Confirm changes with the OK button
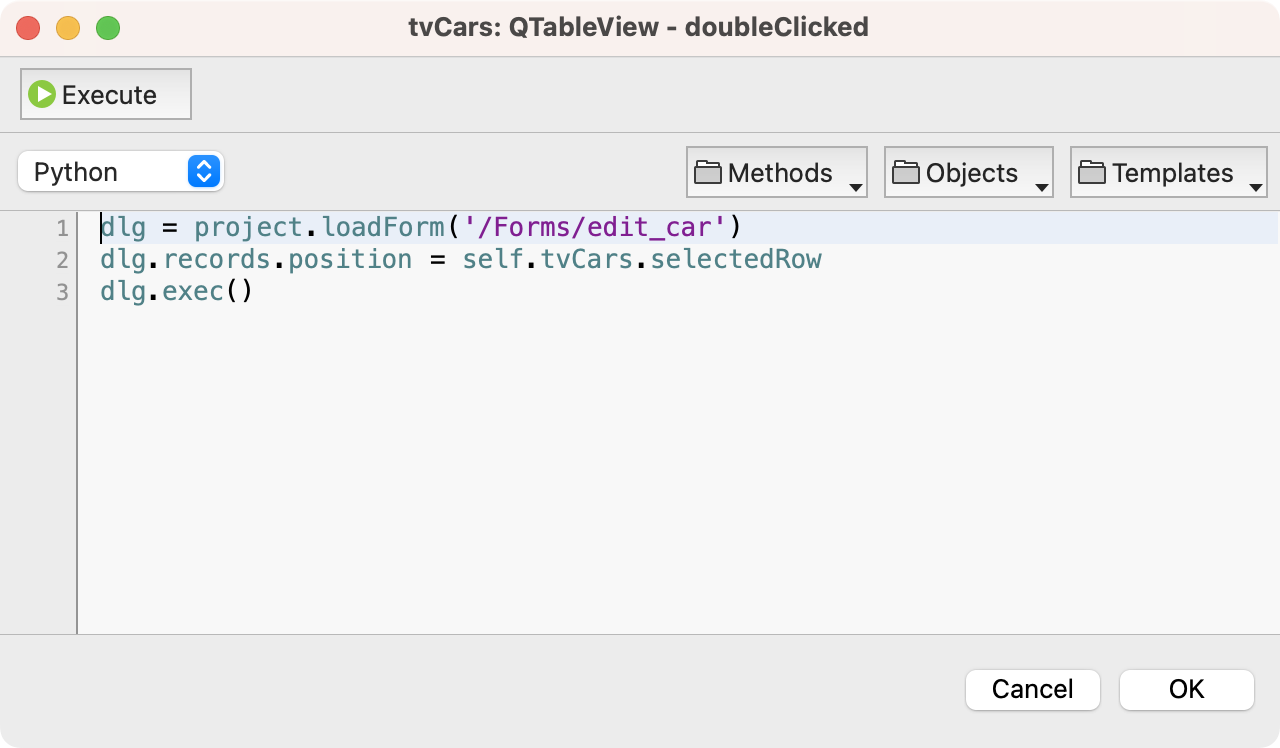Image resolution: width=1280 pixels, height=748 pixels. click(1186, 689)
